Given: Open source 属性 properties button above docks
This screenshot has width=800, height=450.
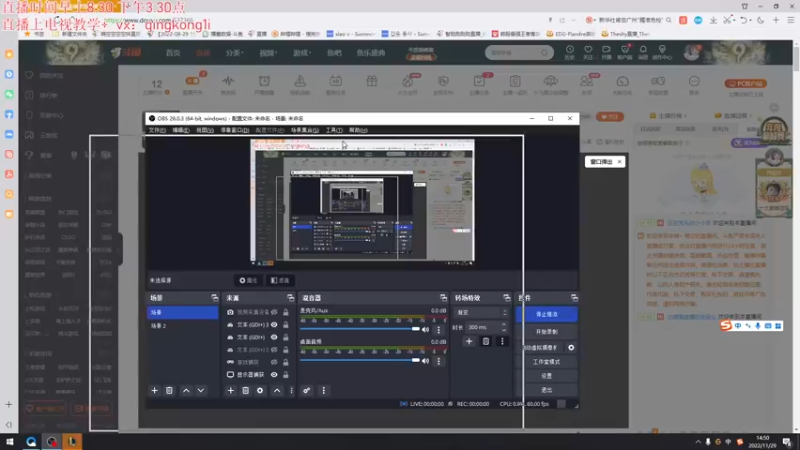Looking at the screenshot, I should click(x=248, y=280).
